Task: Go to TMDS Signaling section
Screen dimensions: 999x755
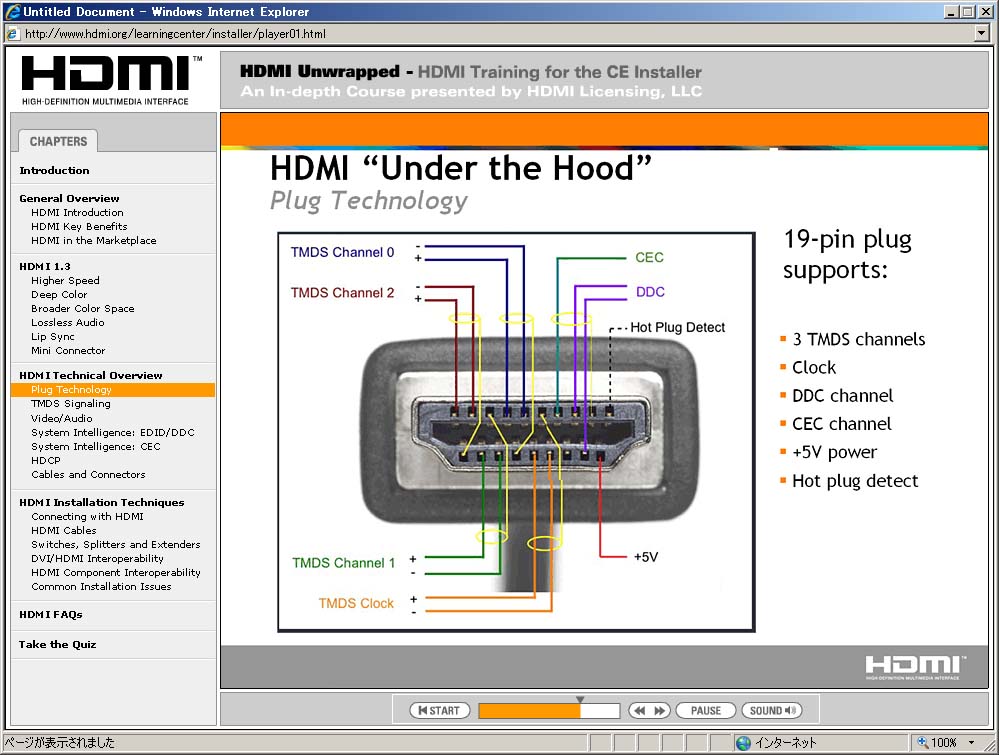Action: click(x=71, y=403)
